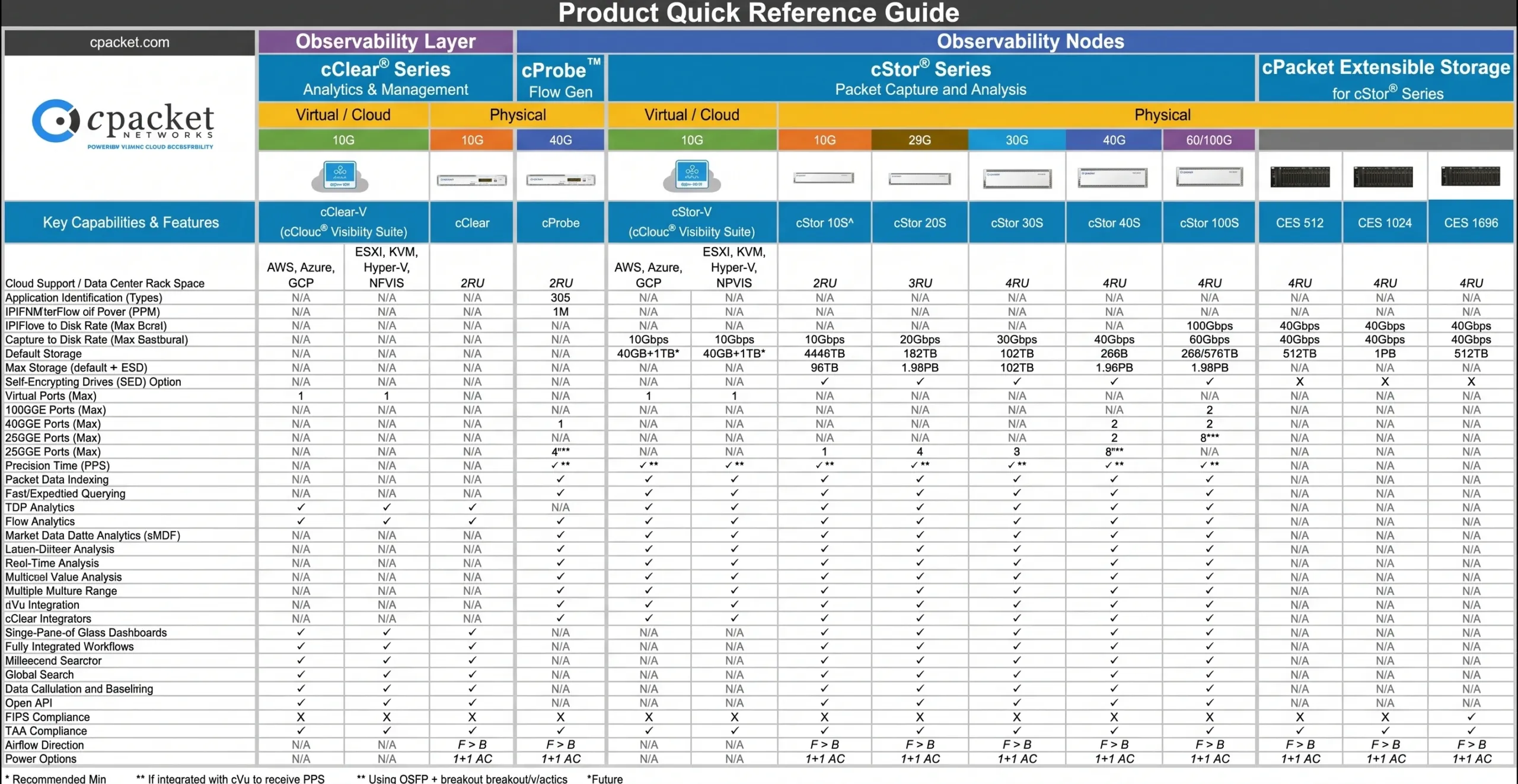Click the orange 29G speed label
This screenshot has height=784, width=1518.
[920, 140]
